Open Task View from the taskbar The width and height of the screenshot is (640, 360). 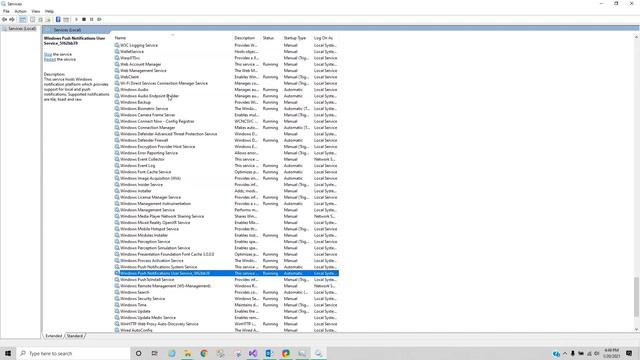coord(155,353)
